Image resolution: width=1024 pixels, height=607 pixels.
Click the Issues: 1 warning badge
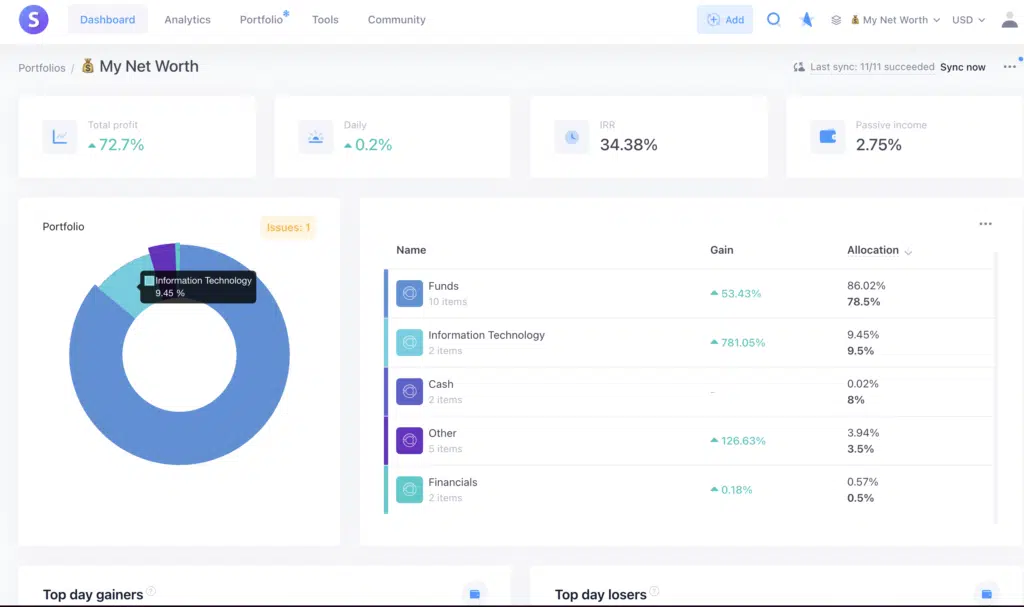288,227
